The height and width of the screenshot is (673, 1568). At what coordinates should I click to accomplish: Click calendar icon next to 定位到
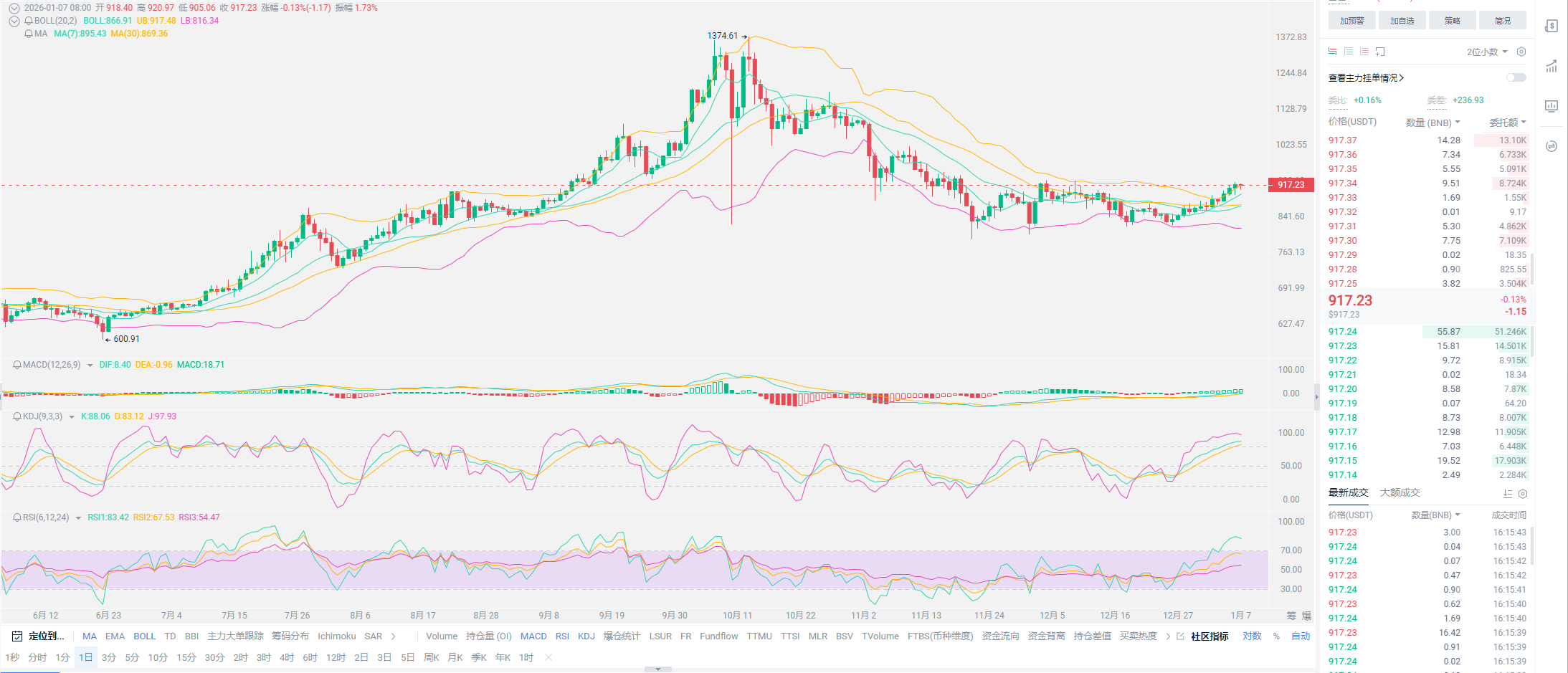point(17,636)
